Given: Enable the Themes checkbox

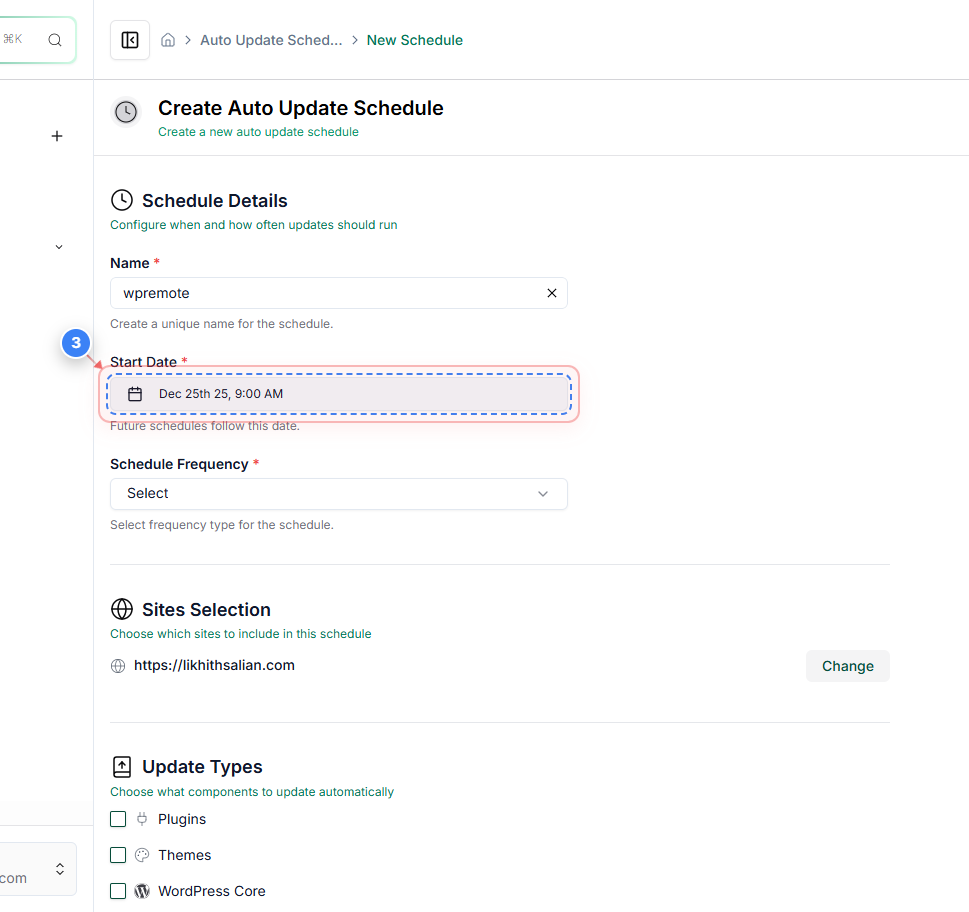Looking at the screenshot, I should point(118,854).
